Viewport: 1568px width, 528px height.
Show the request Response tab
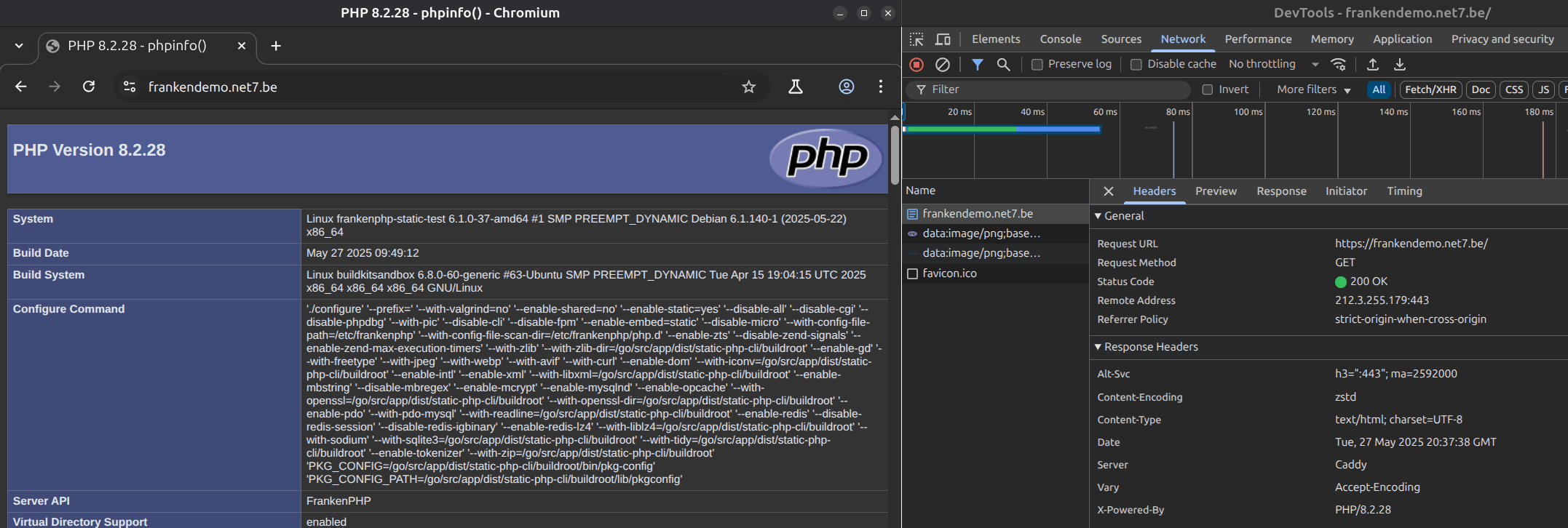point(1281,191)
